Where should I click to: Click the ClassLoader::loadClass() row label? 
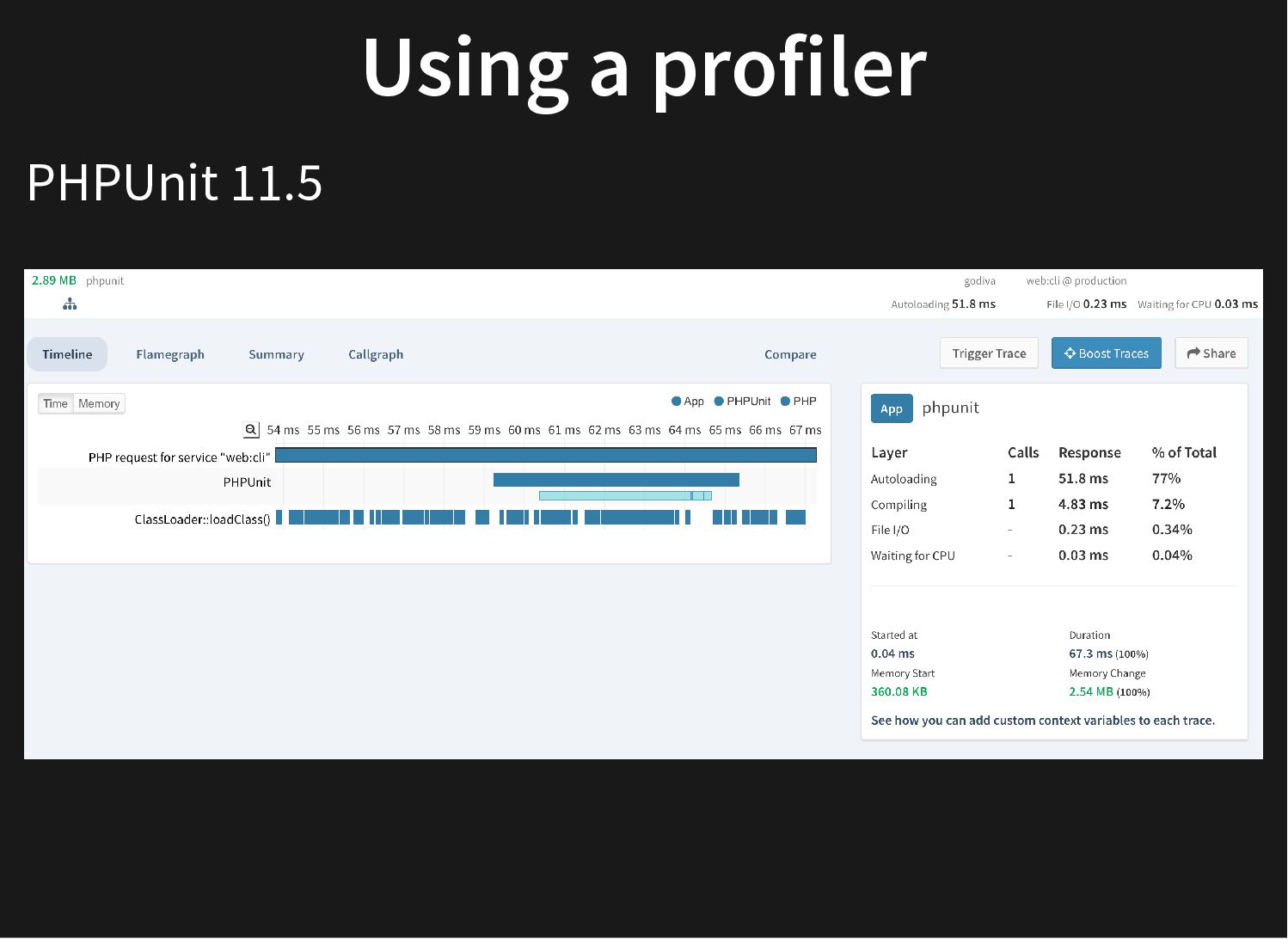click(202, 519)
